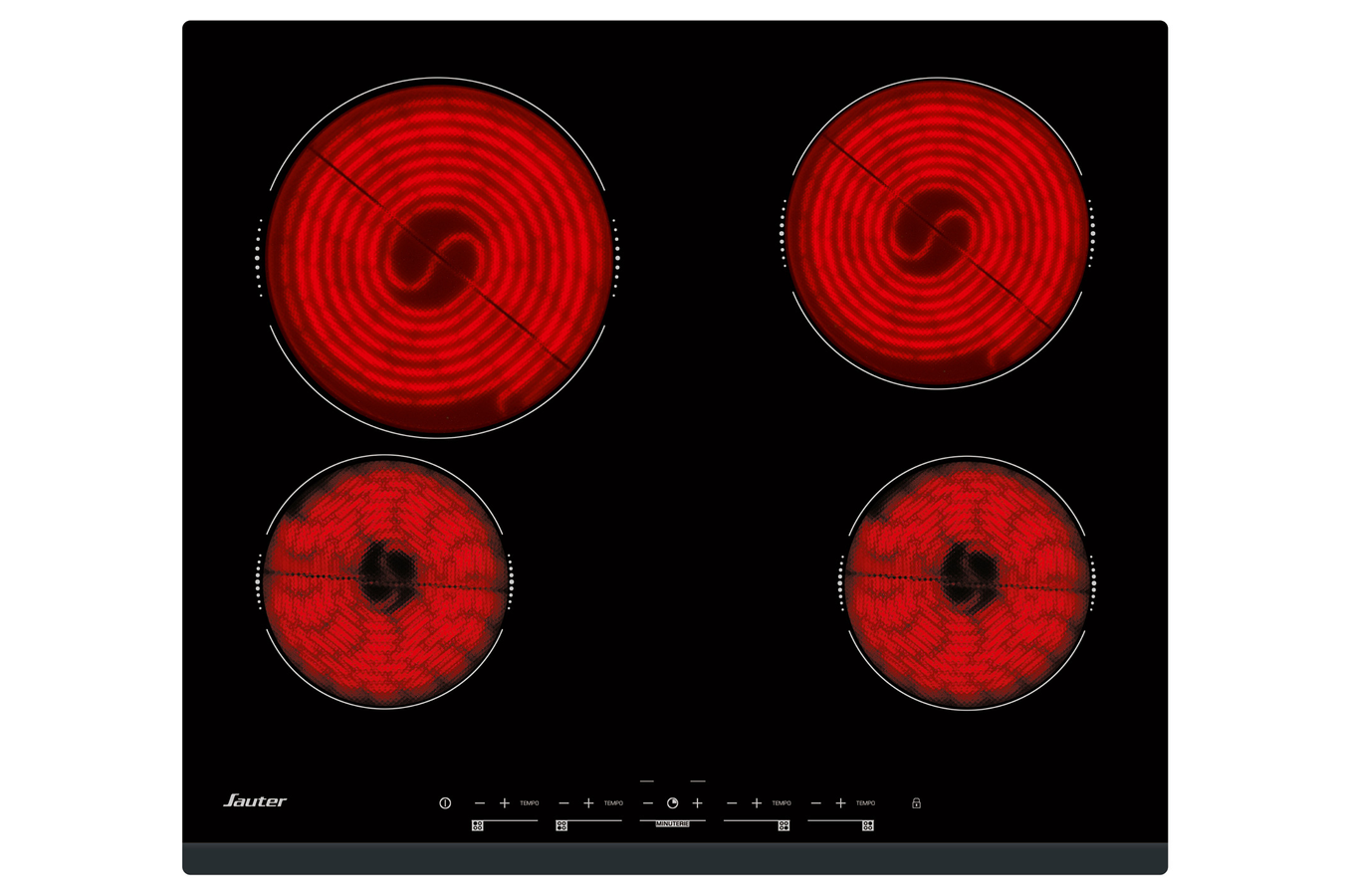Tap the padlock child-lock icon
Viewport: 1349px width, 896px height.
click(x=916, y=803)
